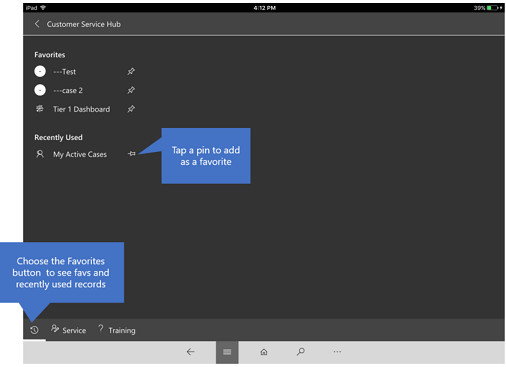Toggle the highlighted menu button in the bottom bar
Image resolution: width=506 pixels, height=367 pixels.
pyautogui.click(x=227, y=352)
